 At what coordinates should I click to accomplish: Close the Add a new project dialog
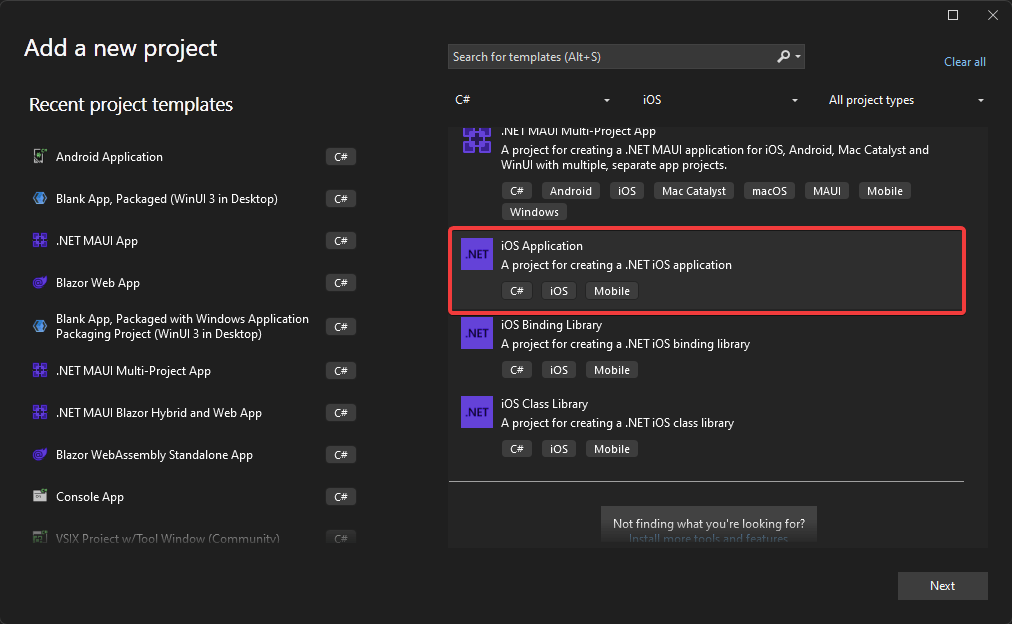click(x=993, y=15)
